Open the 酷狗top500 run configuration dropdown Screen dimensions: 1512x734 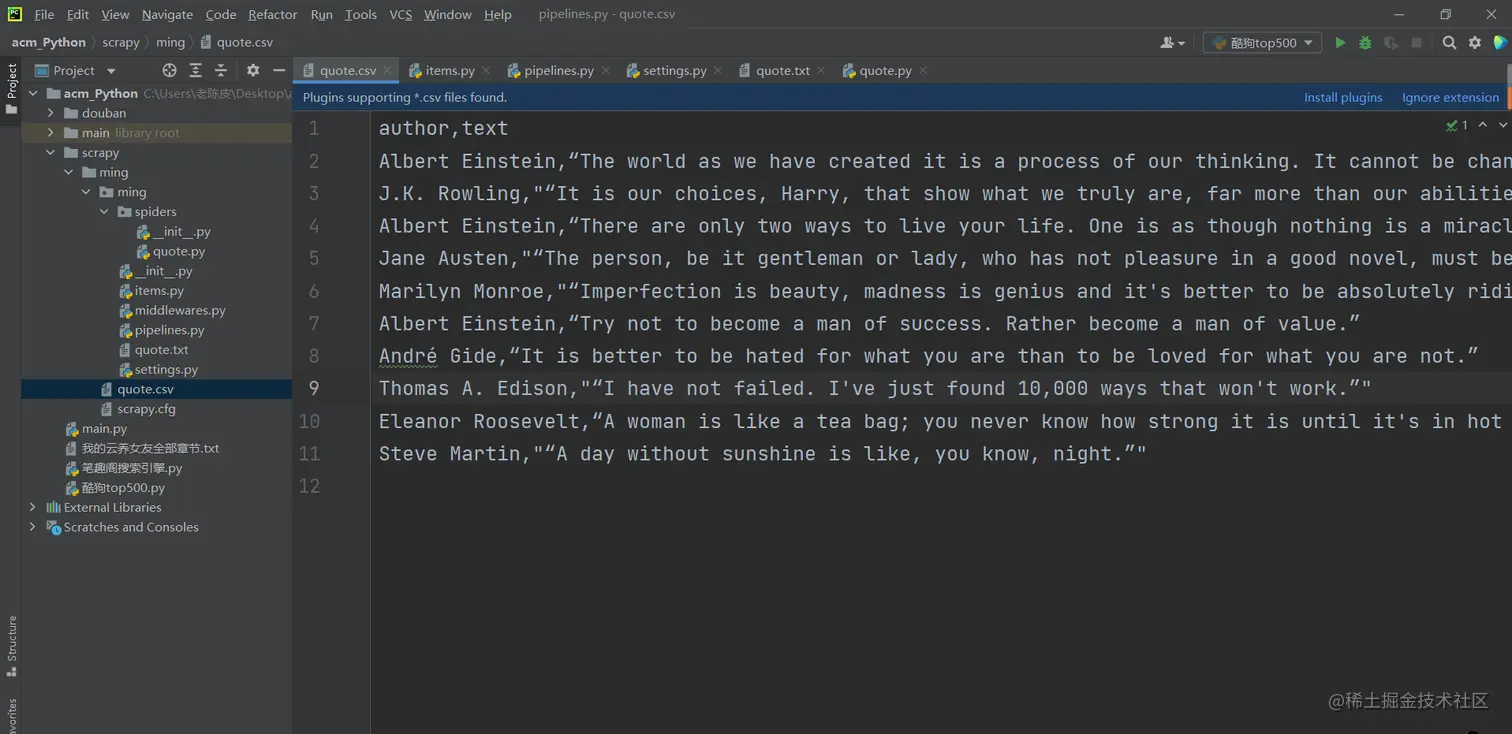(x=1262, y=43)
